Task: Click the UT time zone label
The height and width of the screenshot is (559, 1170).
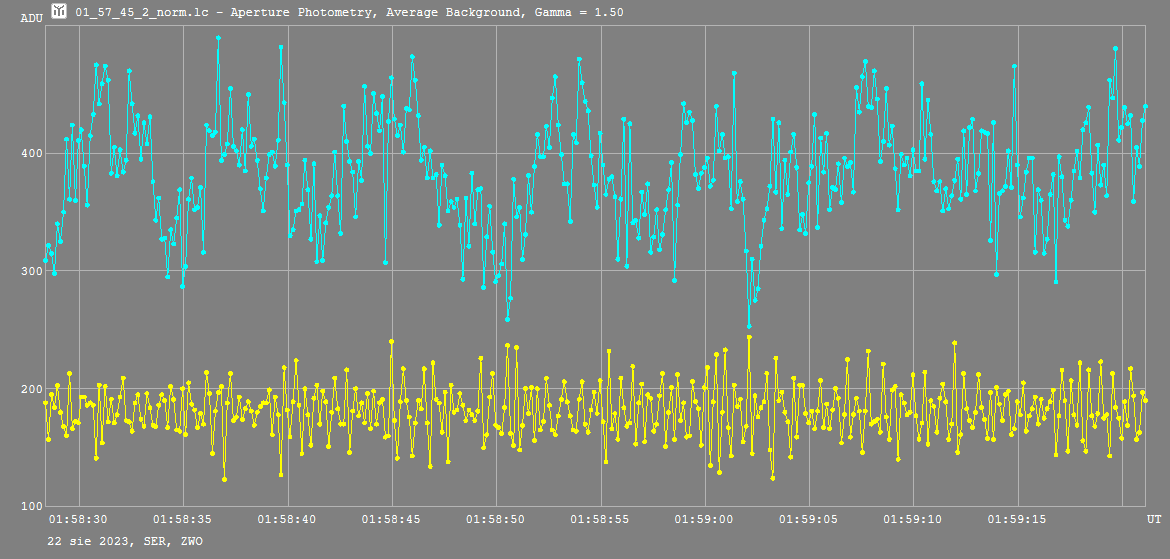Action: 1154,519
